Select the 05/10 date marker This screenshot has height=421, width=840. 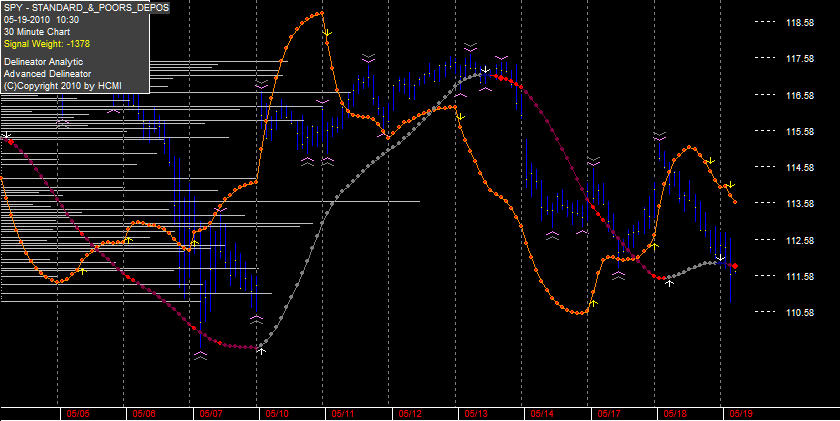(x=276, y=414)
